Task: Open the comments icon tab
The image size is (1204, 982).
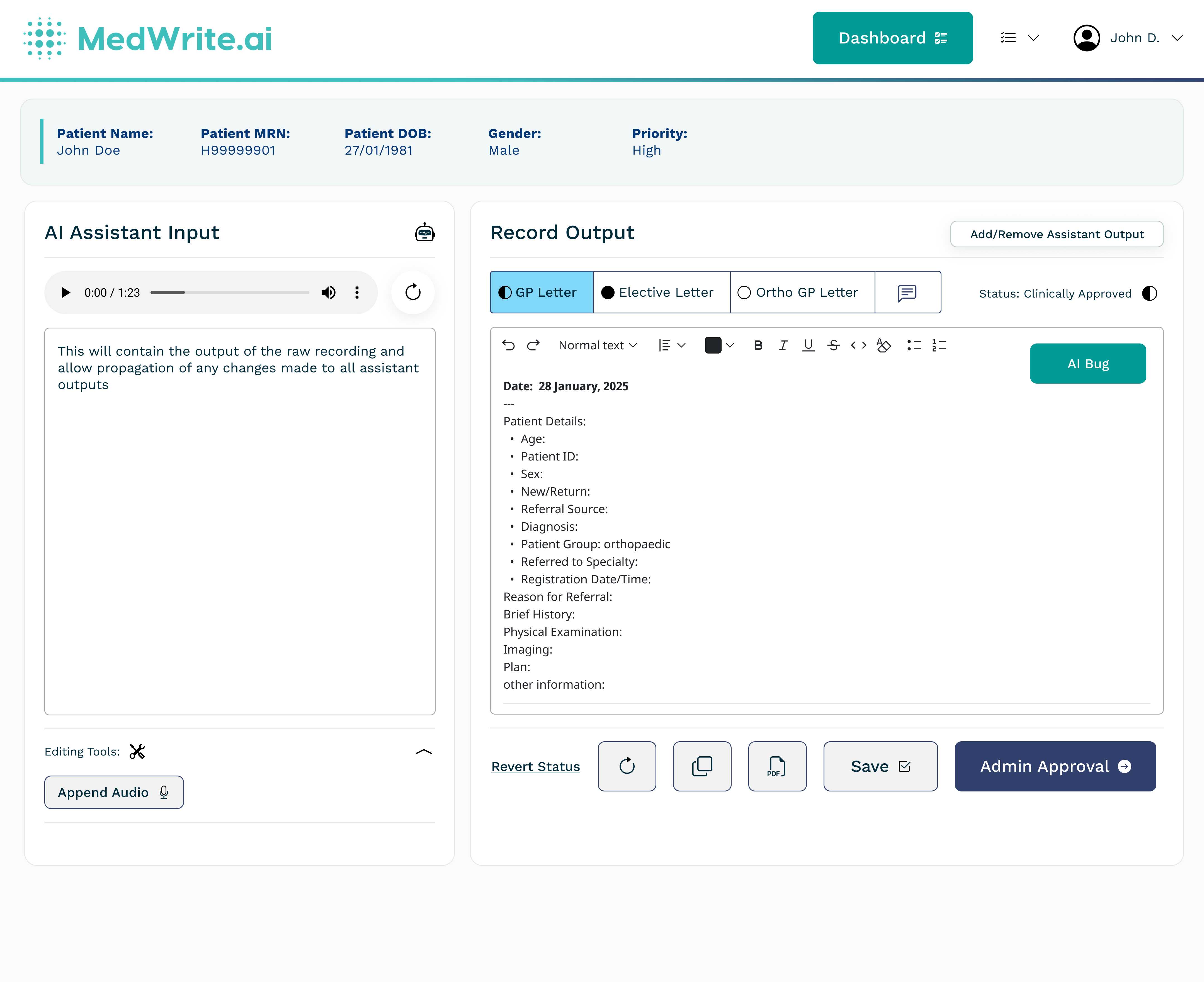Action: (x=907, y=293)
